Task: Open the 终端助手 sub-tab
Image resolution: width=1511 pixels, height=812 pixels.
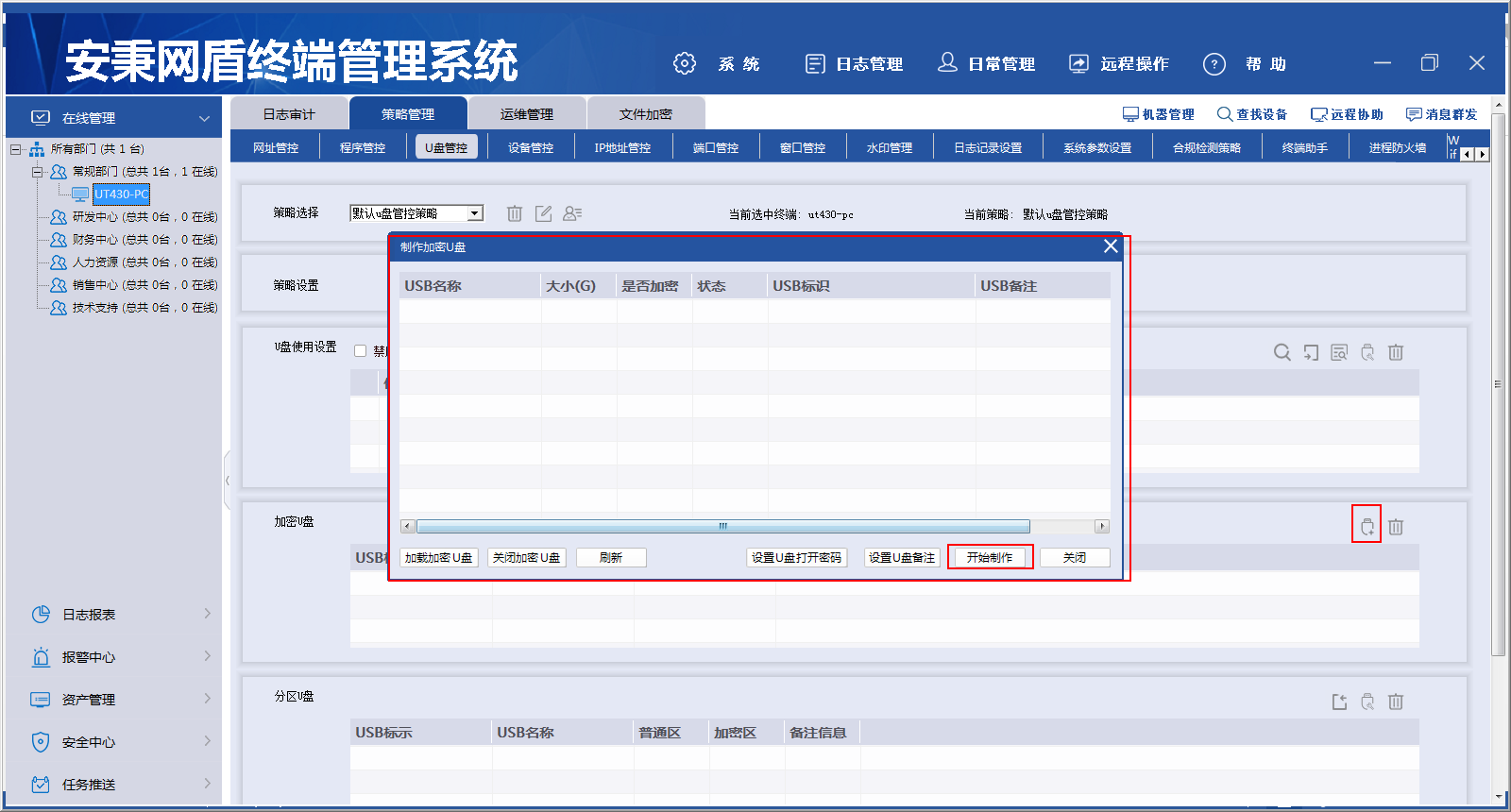Action: [1305, 147]
